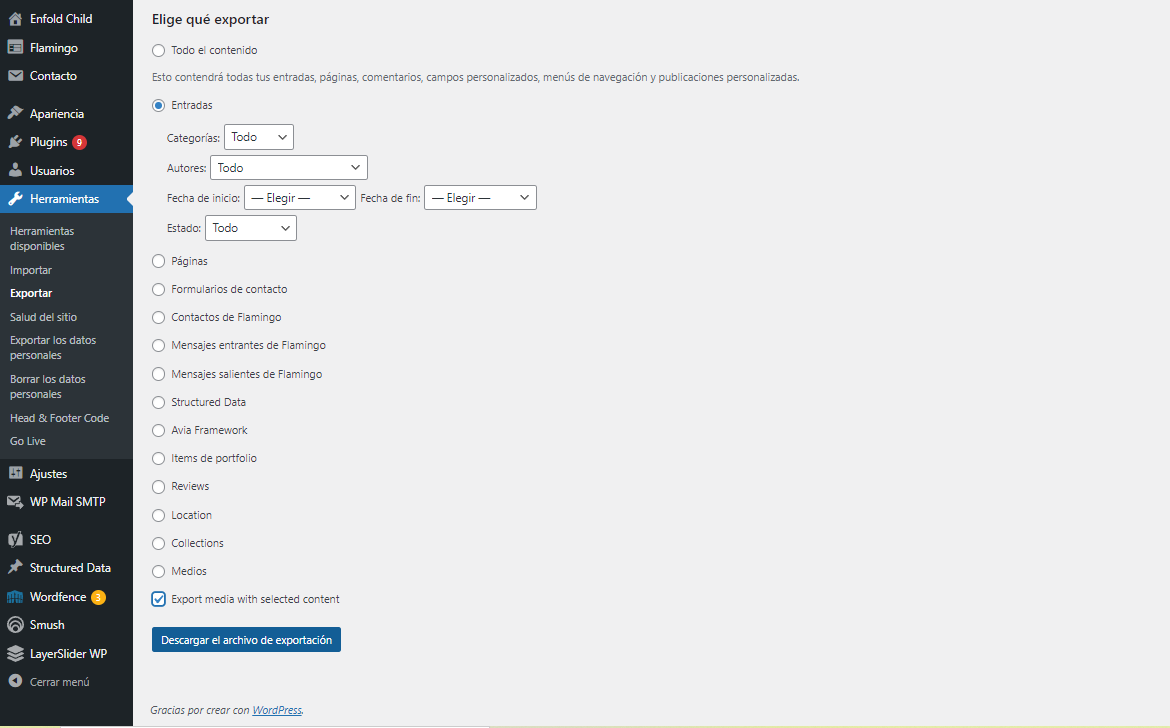1170x728 pixels.
Task: Uncheck Export media with selected content
Action: 158,599
